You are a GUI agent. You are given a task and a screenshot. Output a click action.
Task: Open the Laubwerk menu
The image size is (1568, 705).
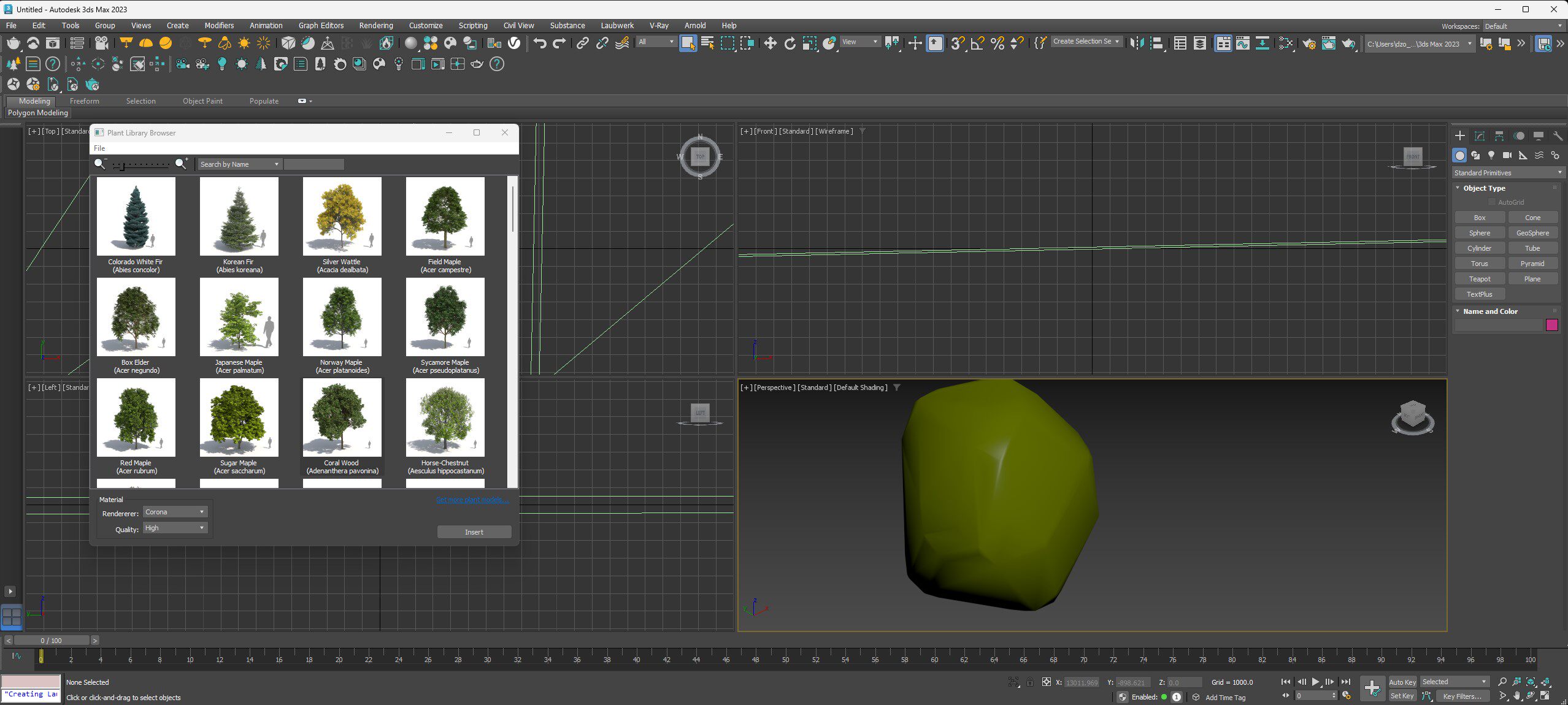(617, 26)
